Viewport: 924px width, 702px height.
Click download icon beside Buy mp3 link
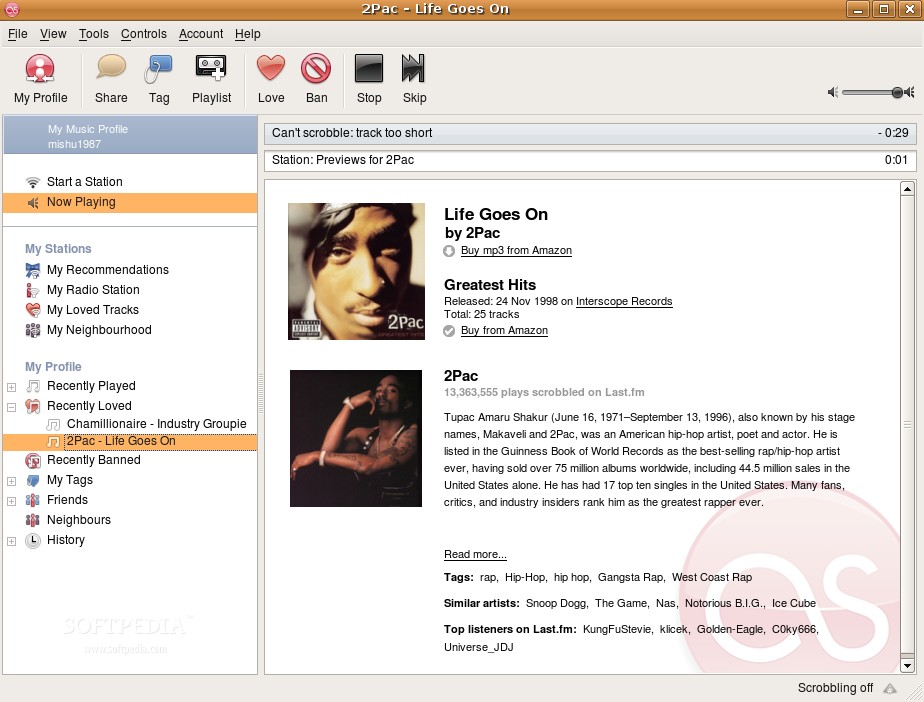tap(449, 251)
